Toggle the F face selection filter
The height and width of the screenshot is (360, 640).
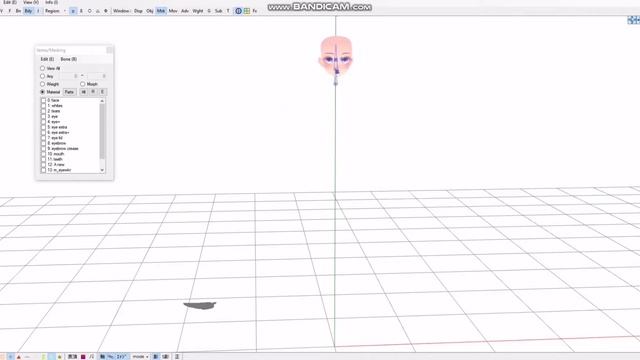(9, 11)
